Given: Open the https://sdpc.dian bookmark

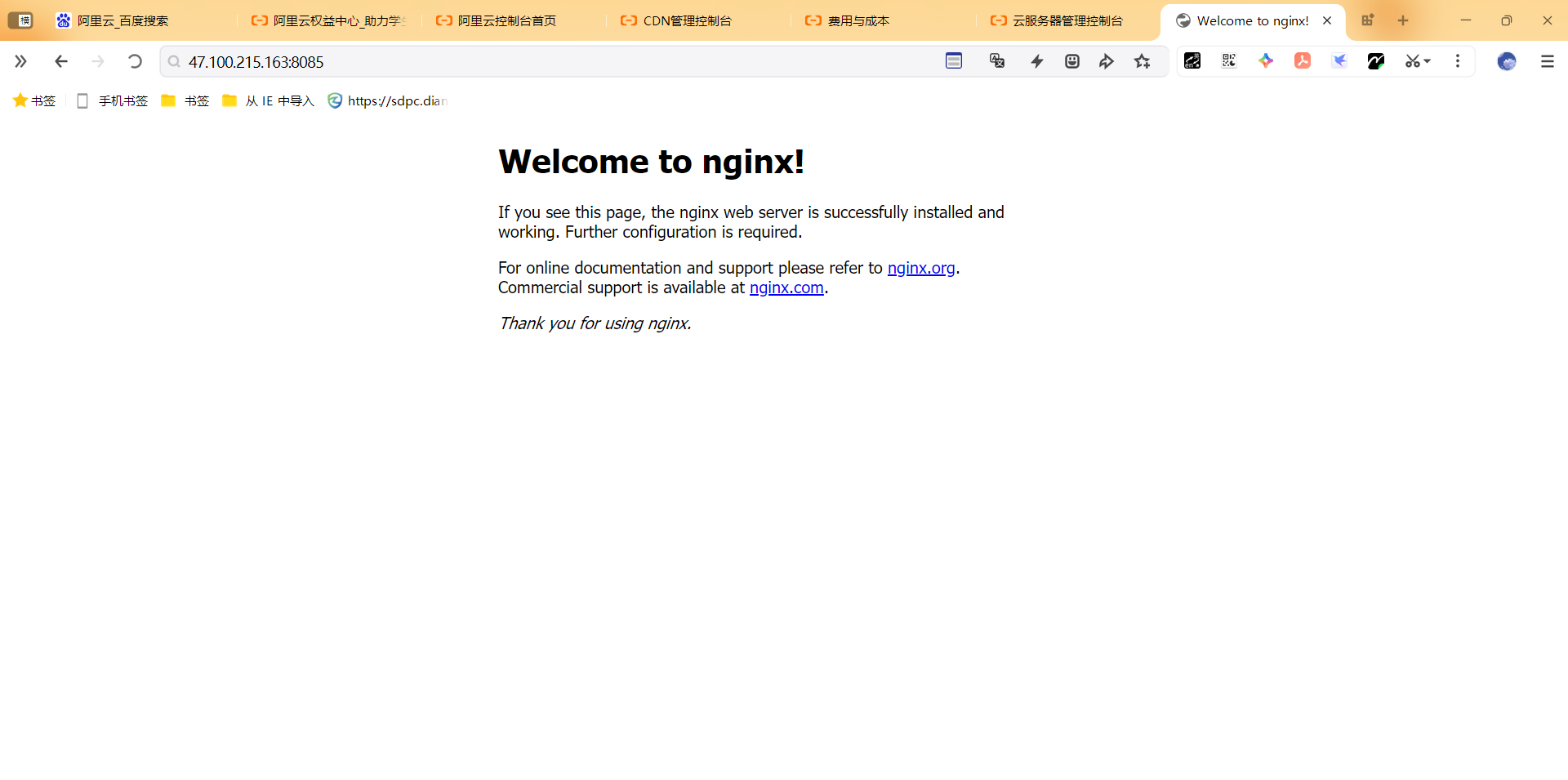Looking at the screenshot, I should tap(388, 100).
